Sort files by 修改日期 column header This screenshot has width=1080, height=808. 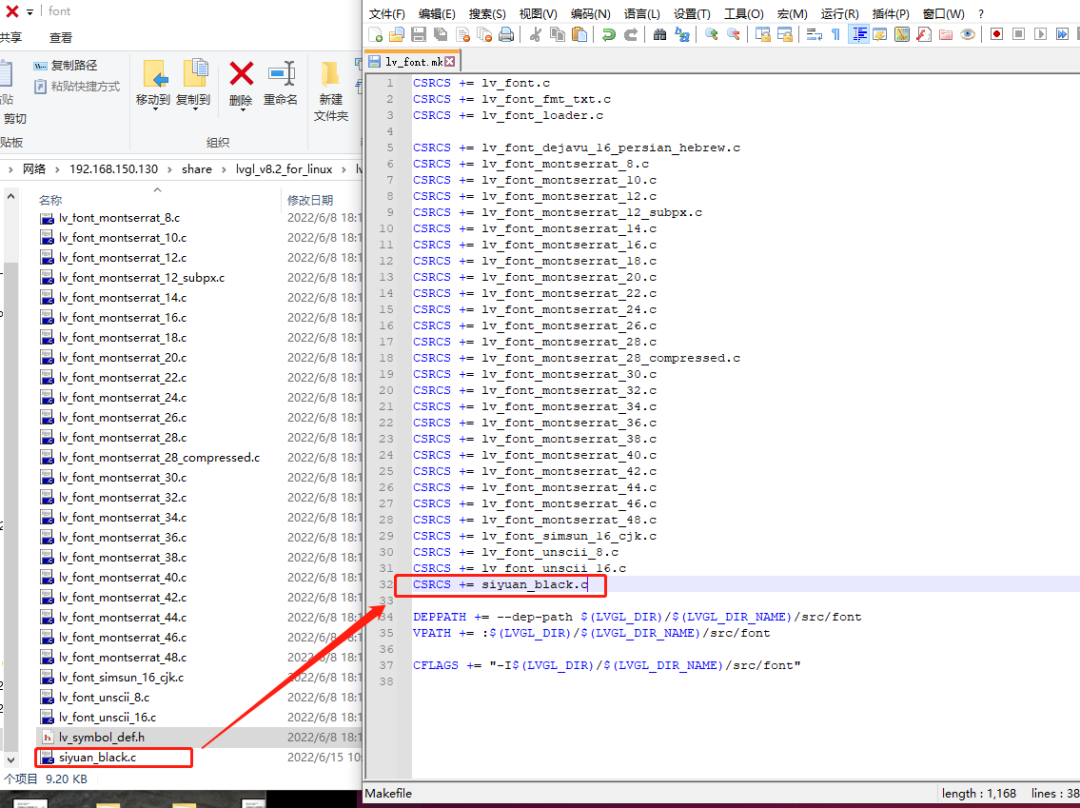pyautogui.click(x=310, y=200)
